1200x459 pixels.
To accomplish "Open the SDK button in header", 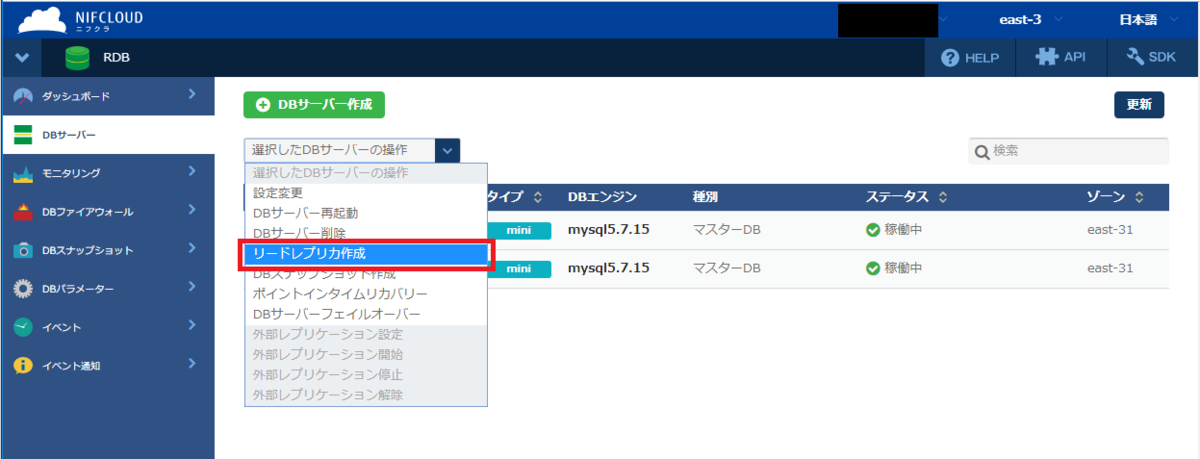I will 1152,58.
